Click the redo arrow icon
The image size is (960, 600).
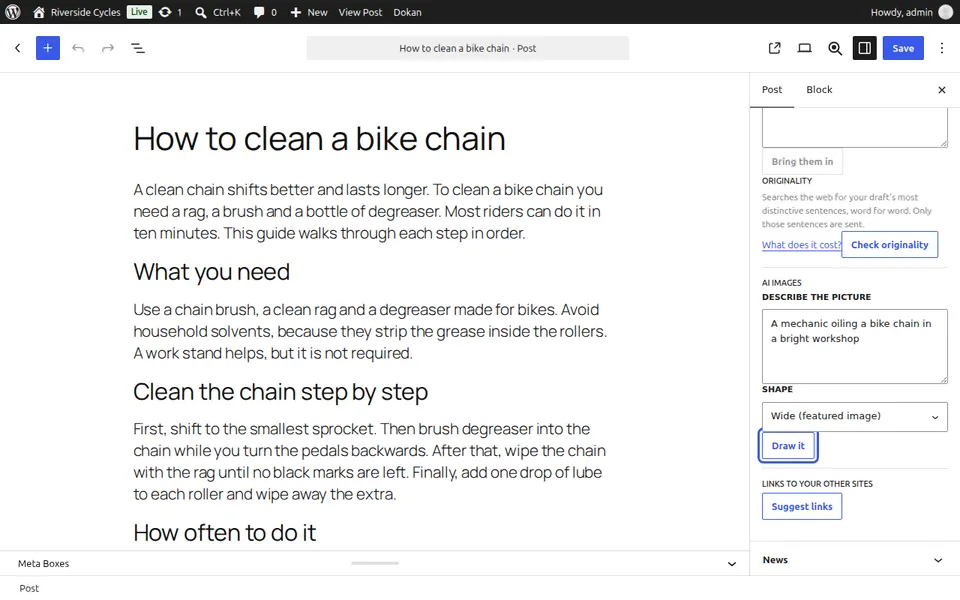tap(108, 48)
